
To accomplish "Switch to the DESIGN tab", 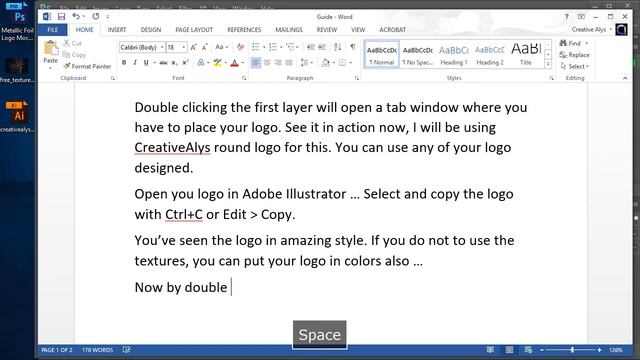I will click(x=151, y=30).
